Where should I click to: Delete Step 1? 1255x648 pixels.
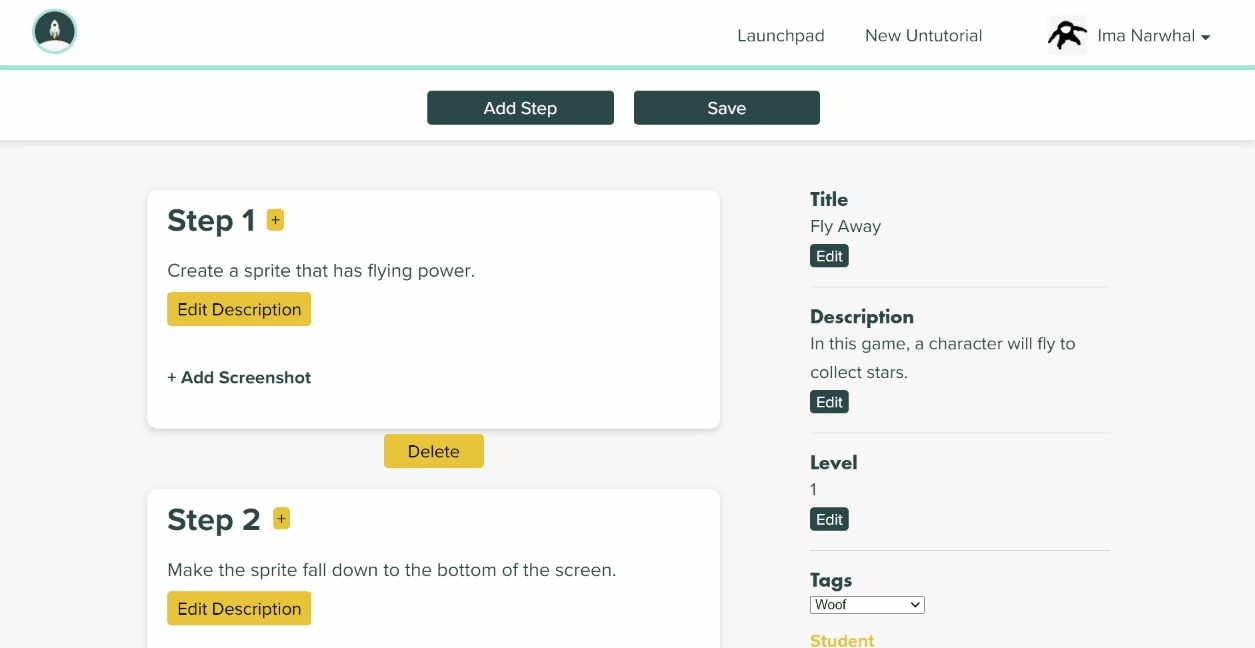[433, 452]
